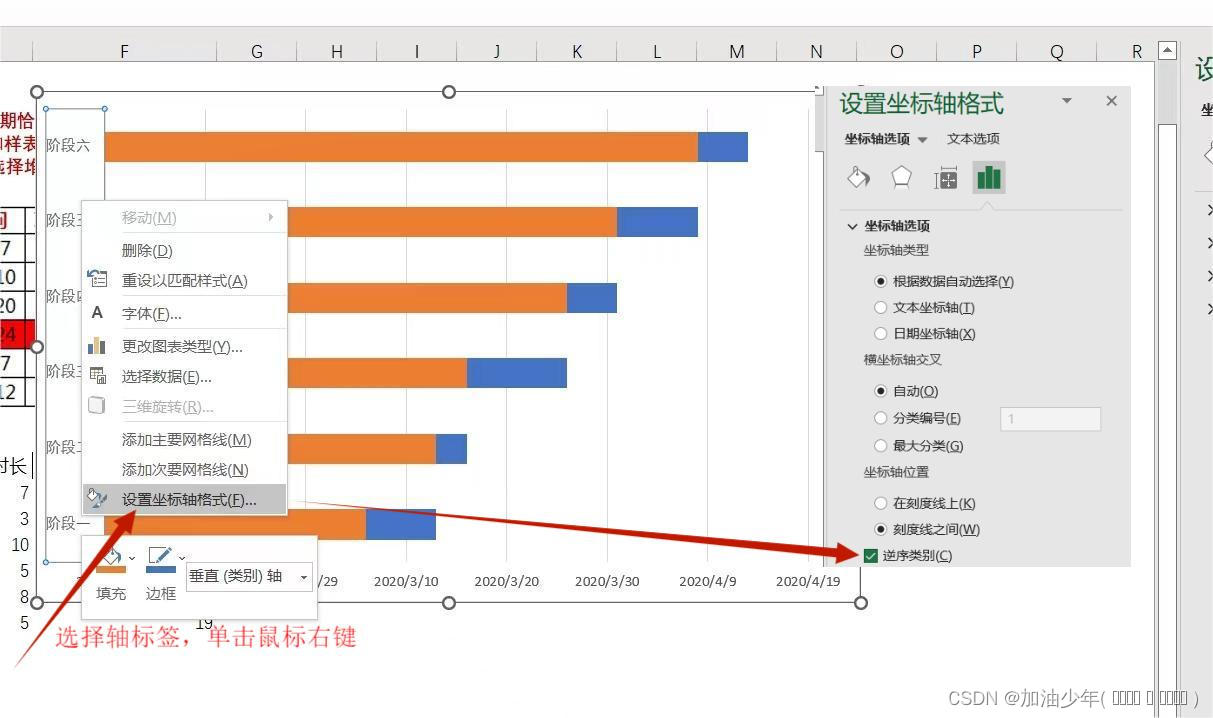Select column M header
The image size is (1213, 718).
tap(737, 51)
